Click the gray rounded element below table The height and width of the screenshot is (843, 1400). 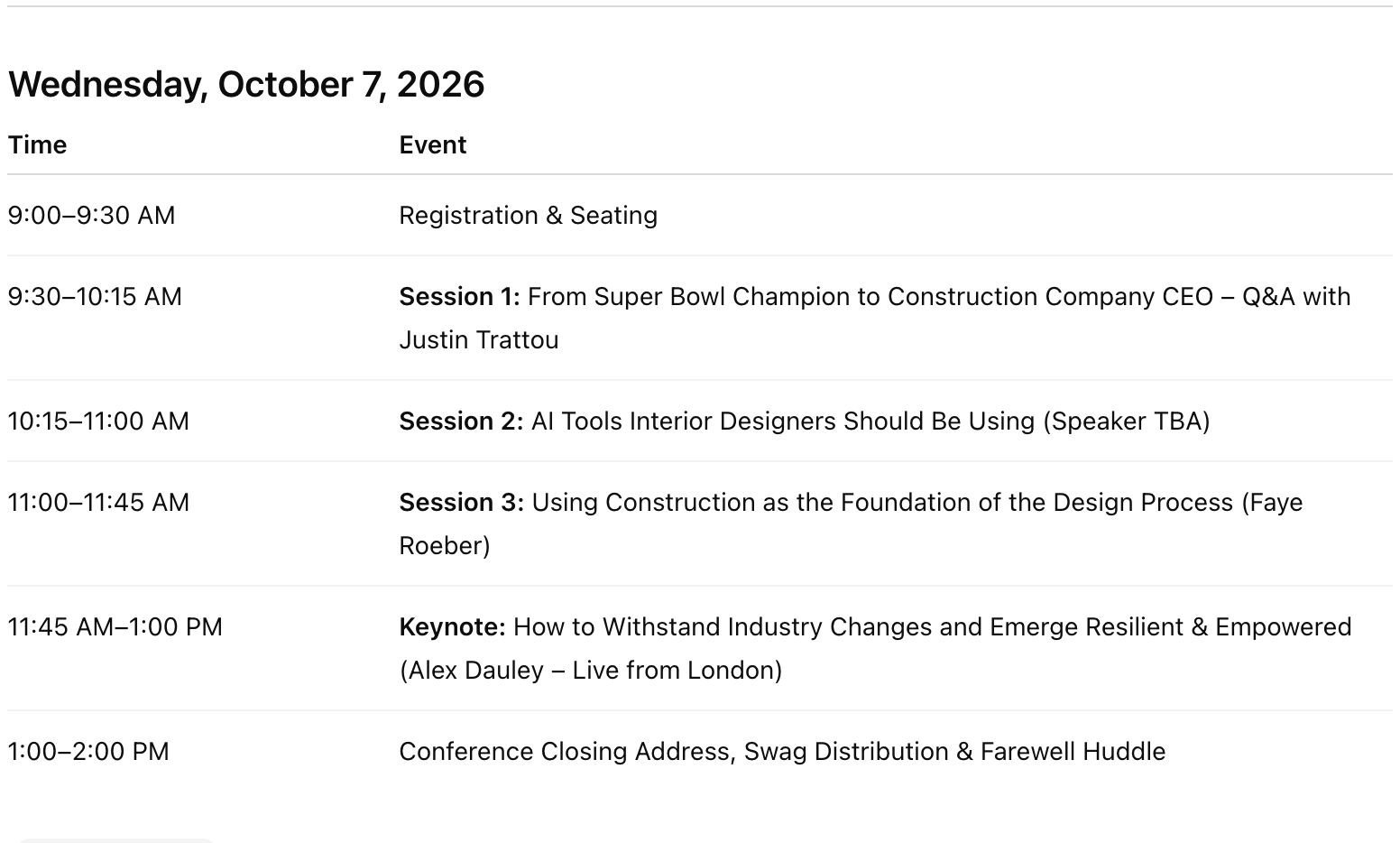pyautogui.click(x=115, y=840)
